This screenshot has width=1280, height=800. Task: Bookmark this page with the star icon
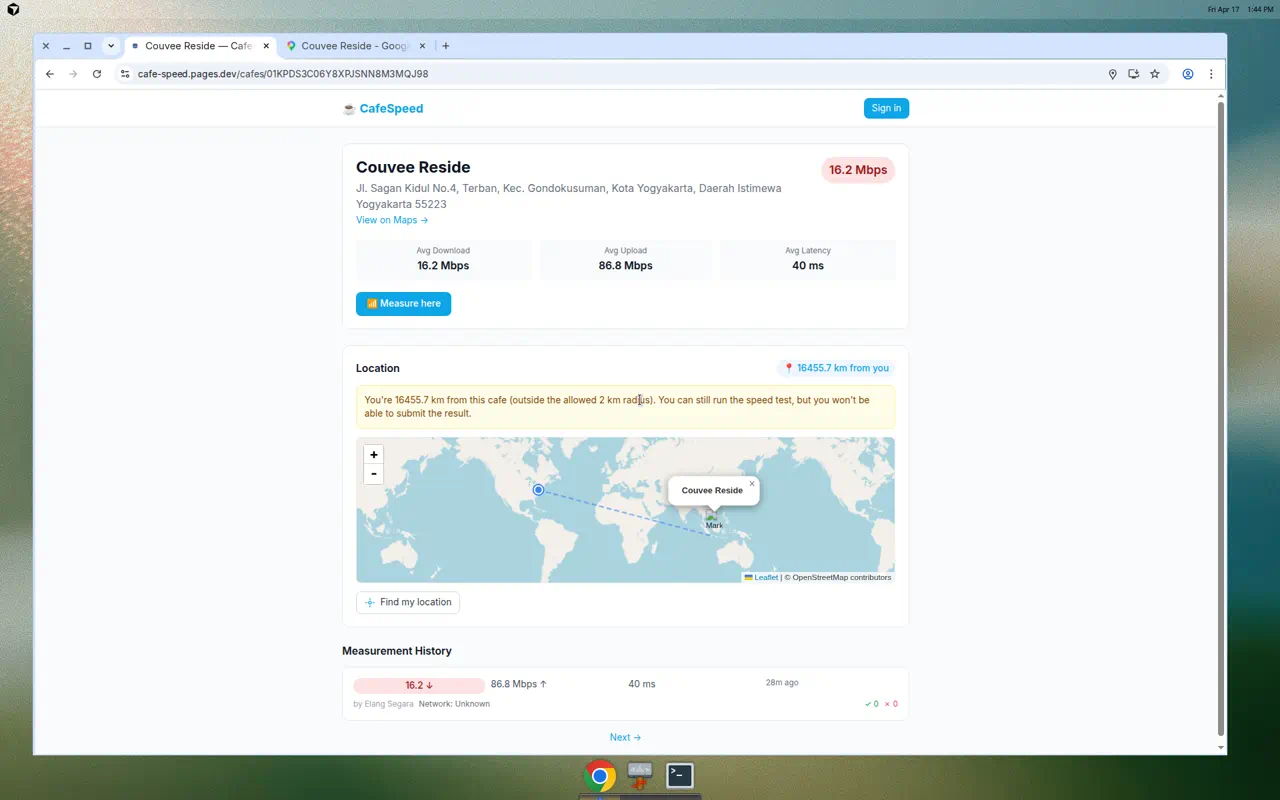coord(1155,74)
